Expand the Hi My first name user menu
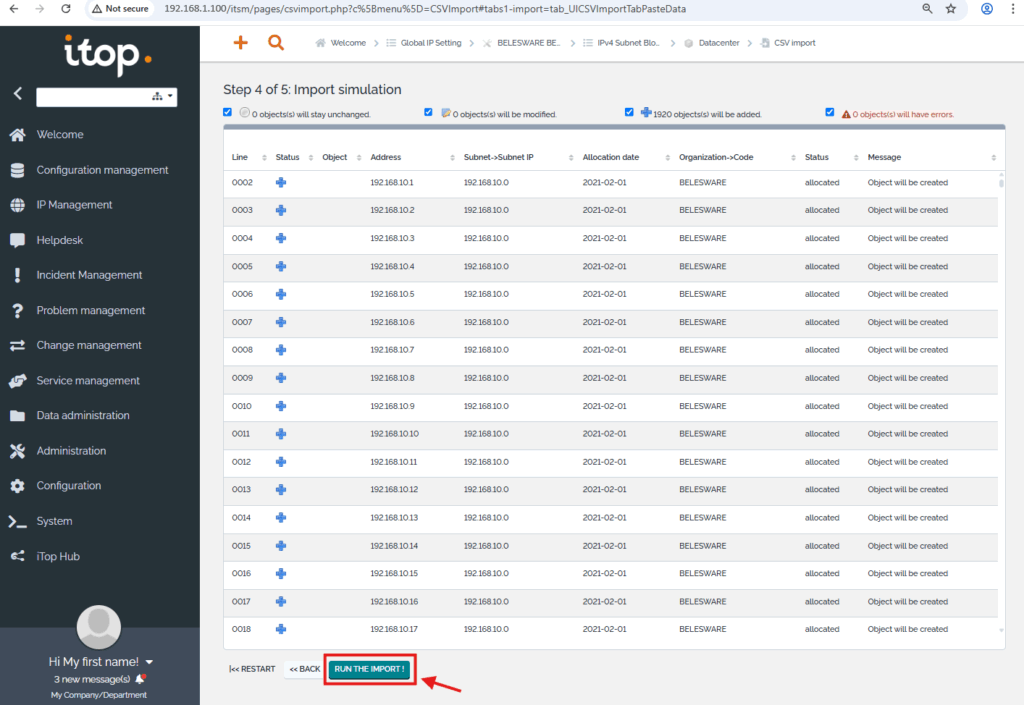Image resolution: width=1024 pixels, height=705 pixels. pyautogui.click(x=149, y=662)
